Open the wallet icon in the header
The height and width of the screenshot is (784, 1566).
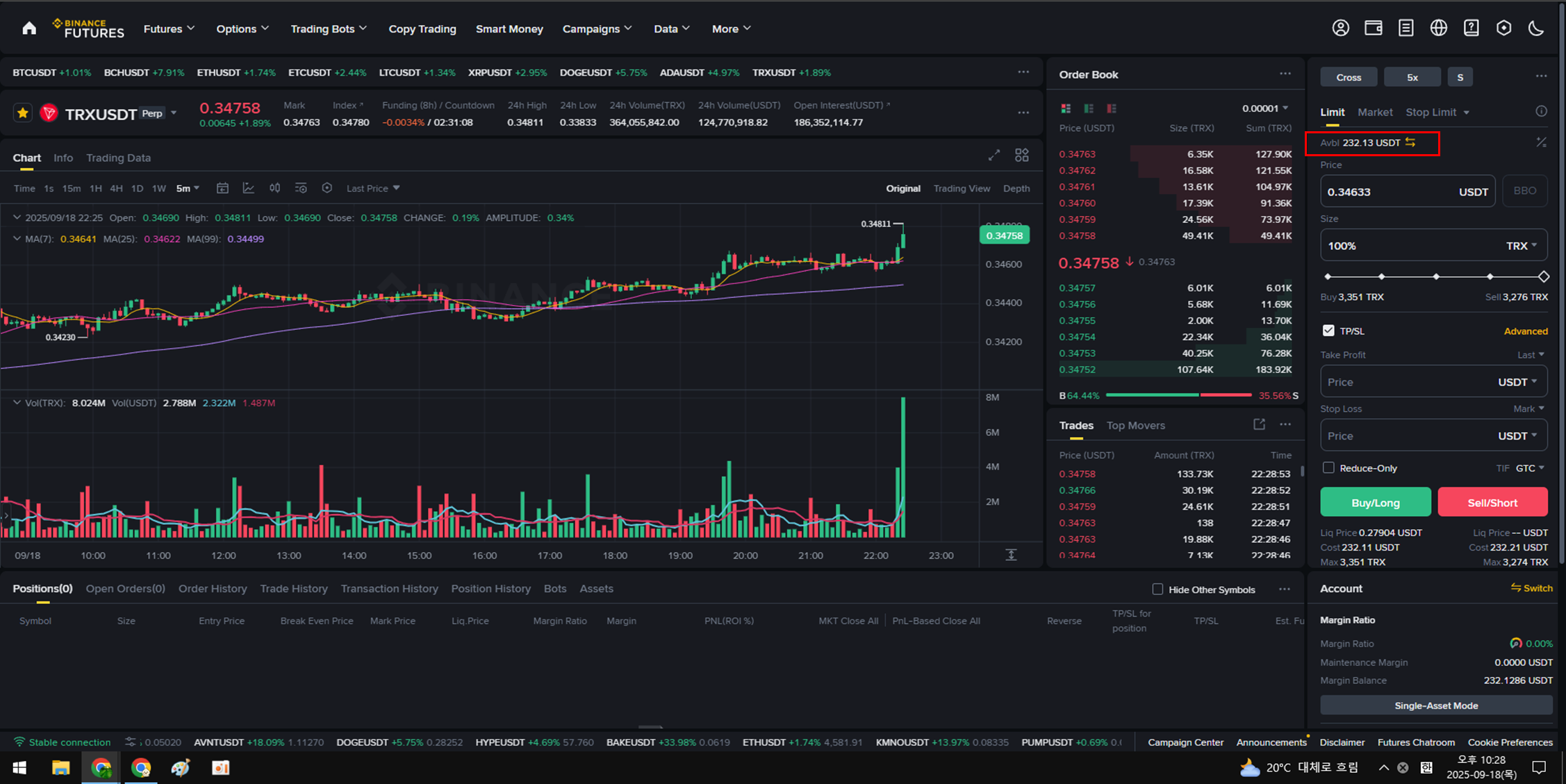1373,28
